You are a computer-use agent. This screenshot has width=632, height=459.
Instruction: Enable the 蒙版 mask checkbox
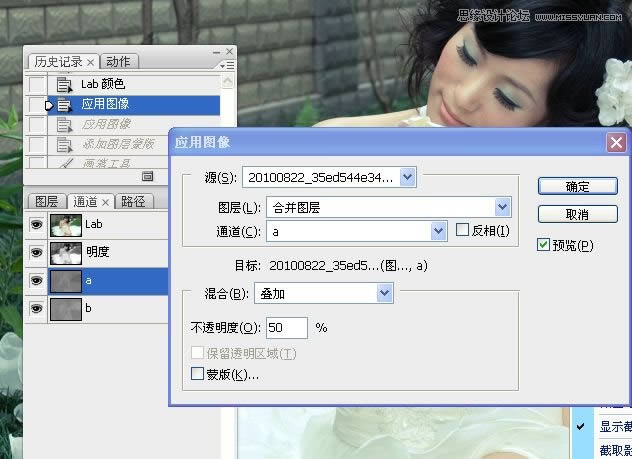tap(197, 374)
